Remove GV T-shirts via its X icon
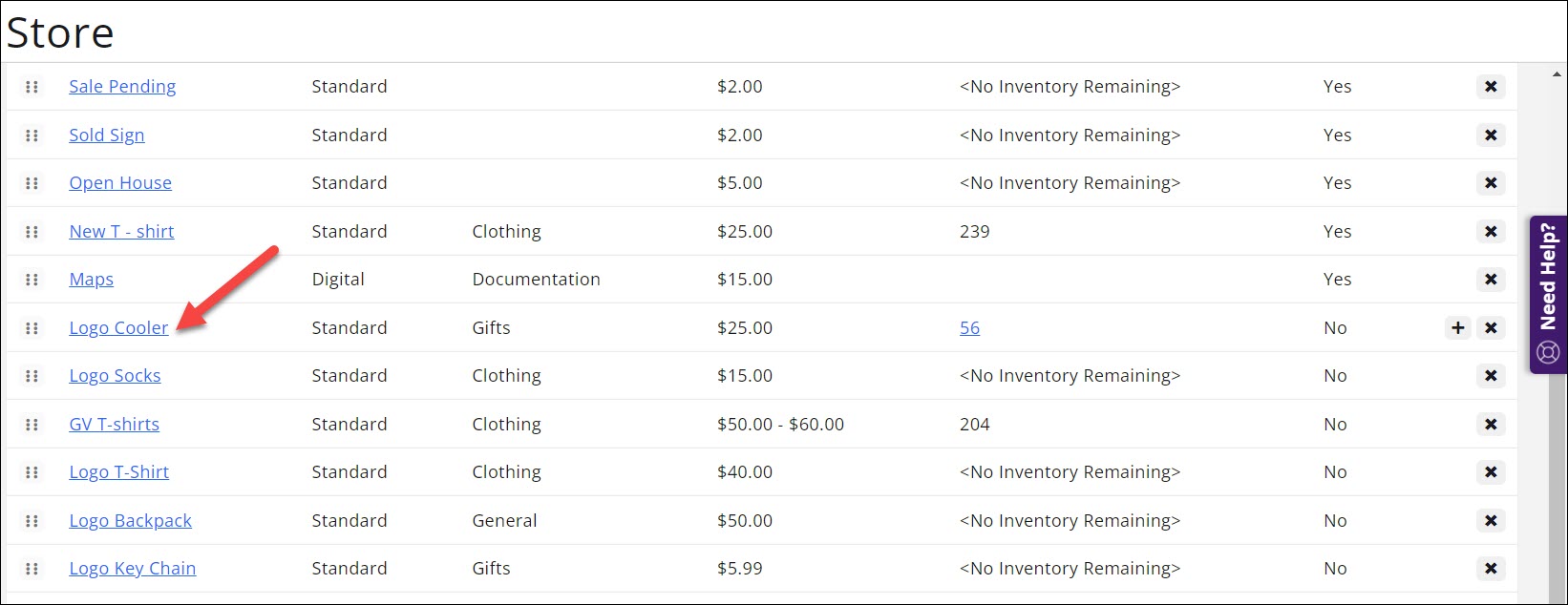This screenshot has width=1568, height=605. pos(1490,425)
